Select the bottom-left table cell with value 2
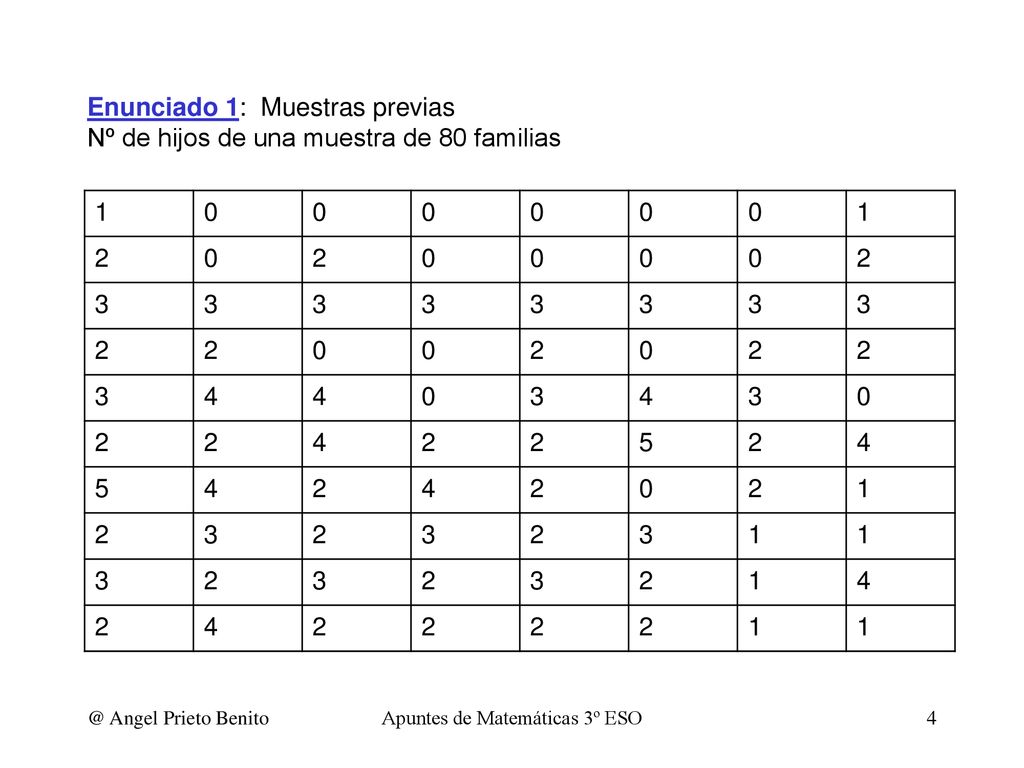The height and width of the screenshot is (768, 1024). (x=139, y=628)
